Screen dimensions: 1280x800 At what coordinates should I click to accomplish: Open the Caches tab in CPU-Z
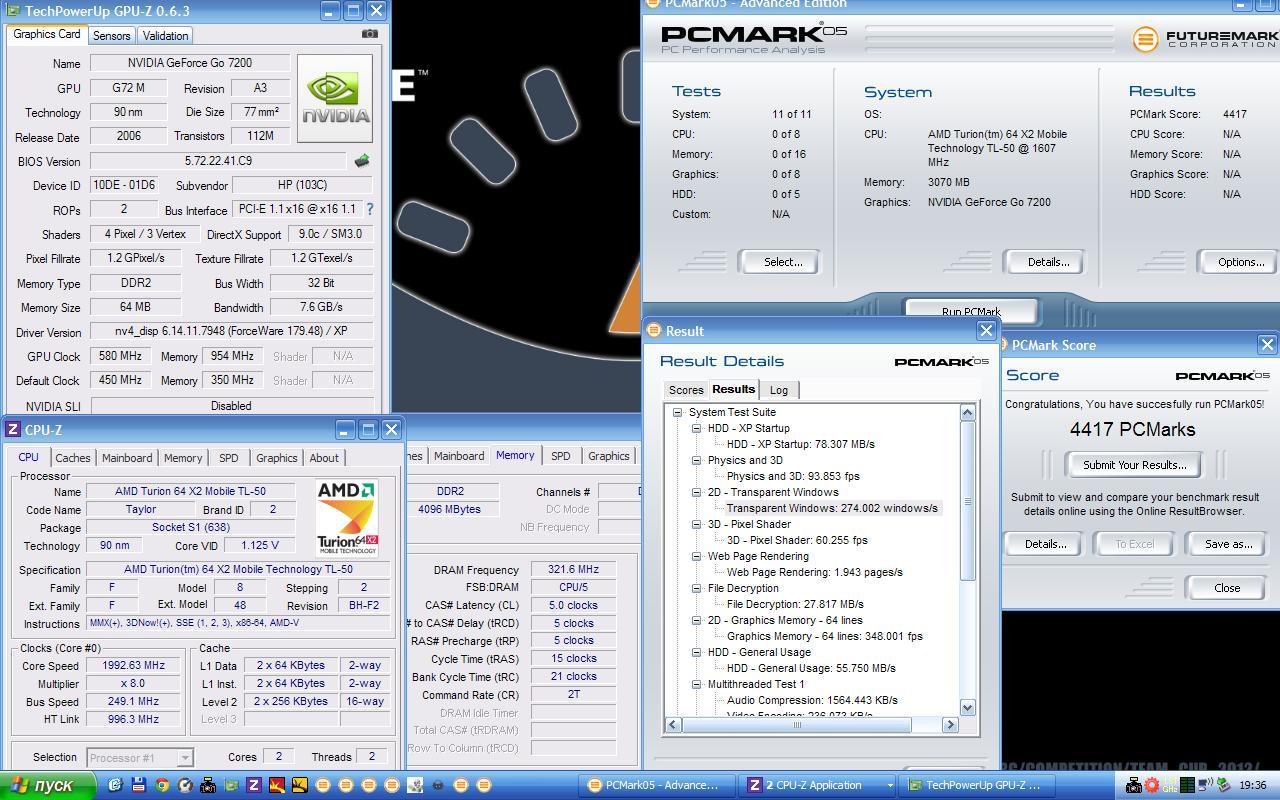[73, 458]
